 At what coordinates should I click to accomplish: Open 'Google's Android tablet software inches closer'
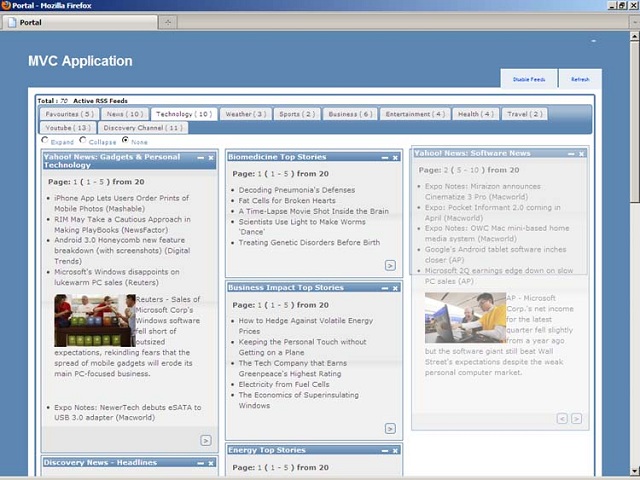click(x=496, y=255)
